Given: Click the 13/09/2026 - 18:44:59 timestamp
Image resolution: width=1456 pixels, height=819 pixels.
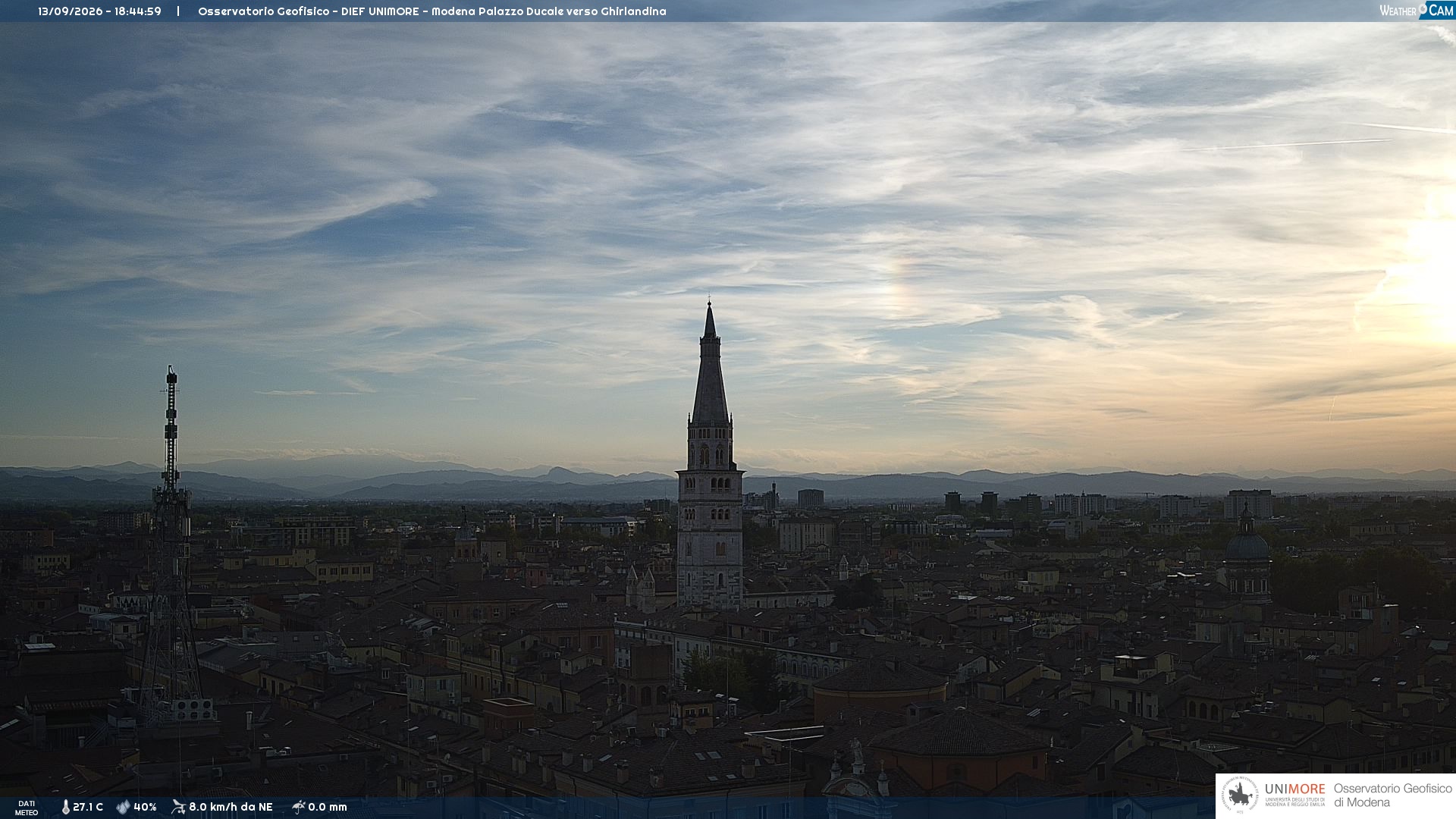Looking at the screenshot, I should click(x=99, y=11).
